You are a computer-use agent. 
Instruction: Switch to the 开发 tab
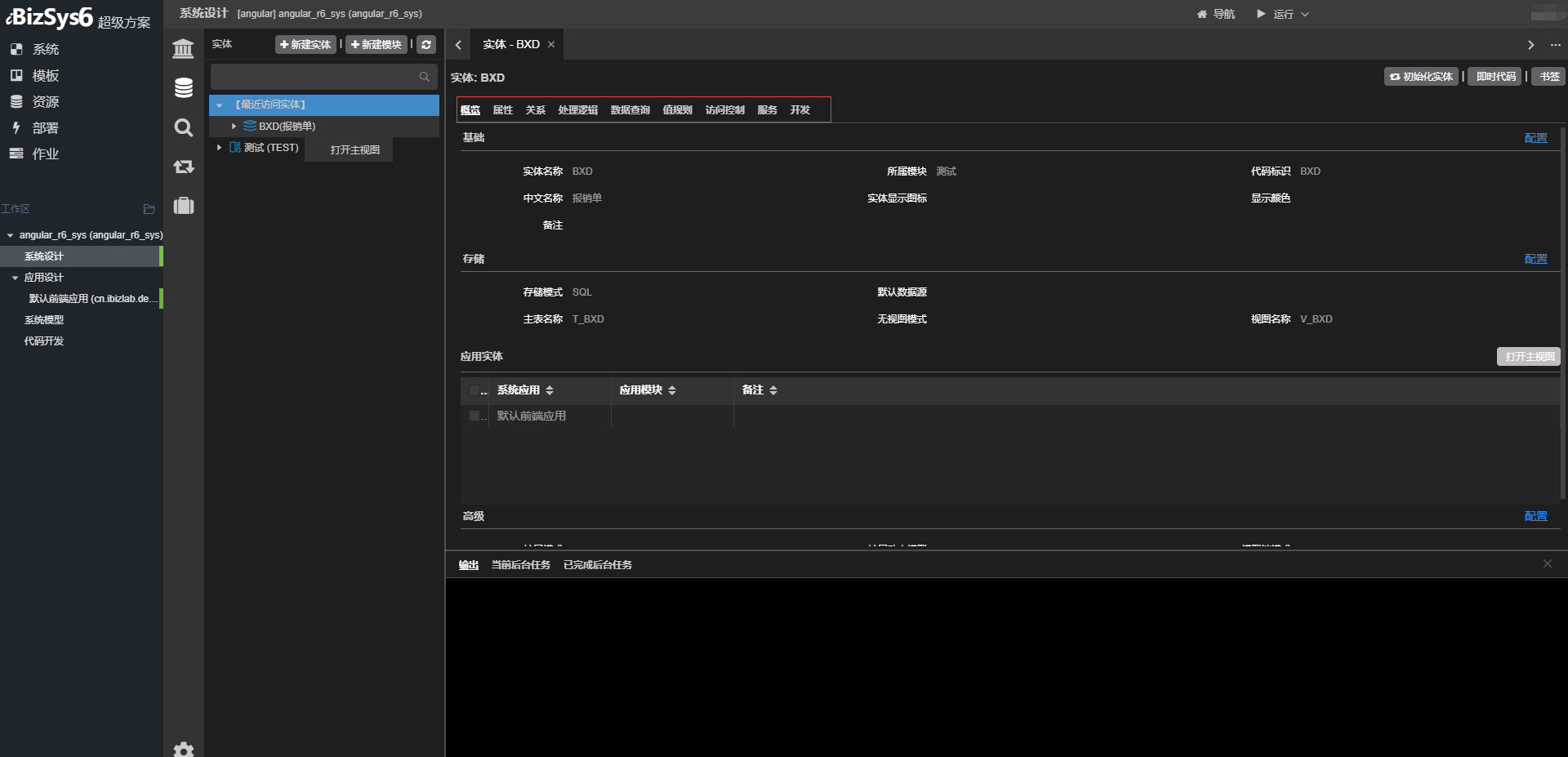[x=800, y=110]
